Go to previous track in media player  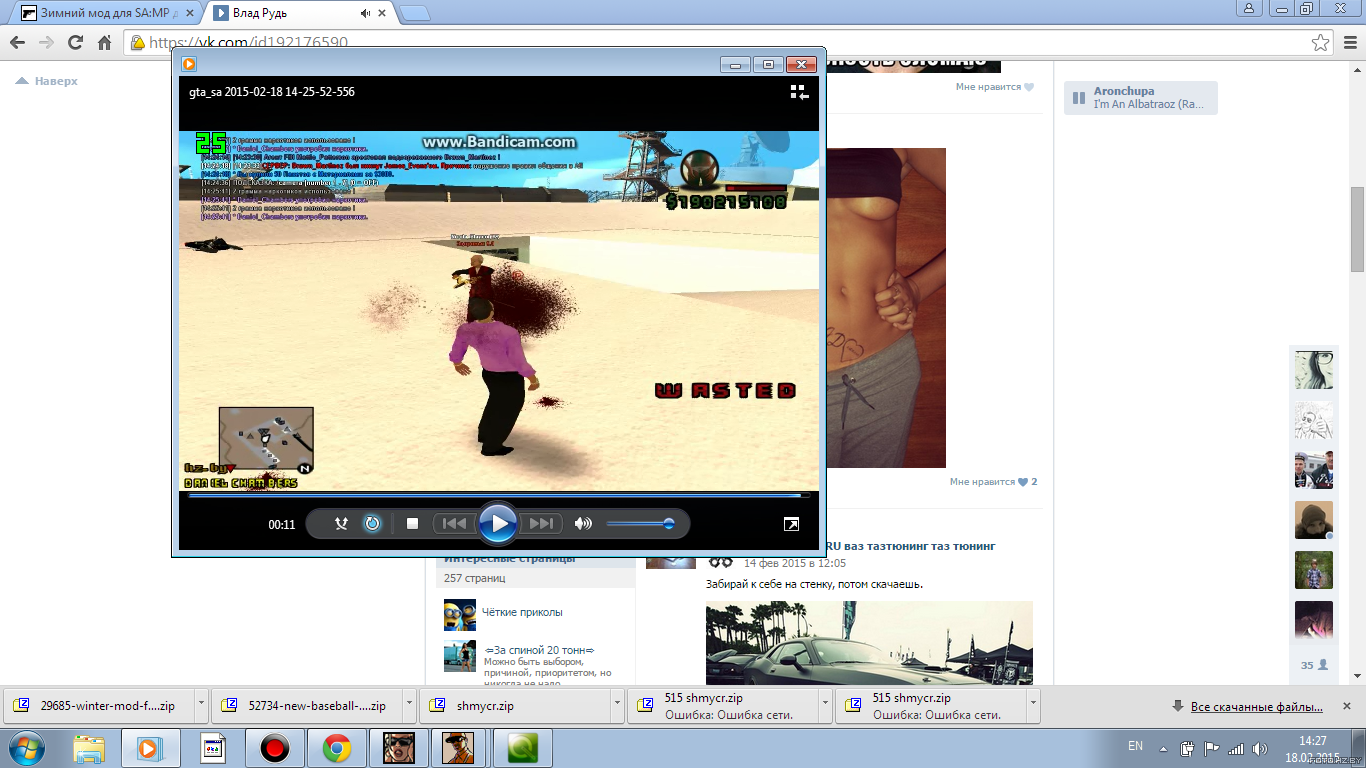coord(454,524)
